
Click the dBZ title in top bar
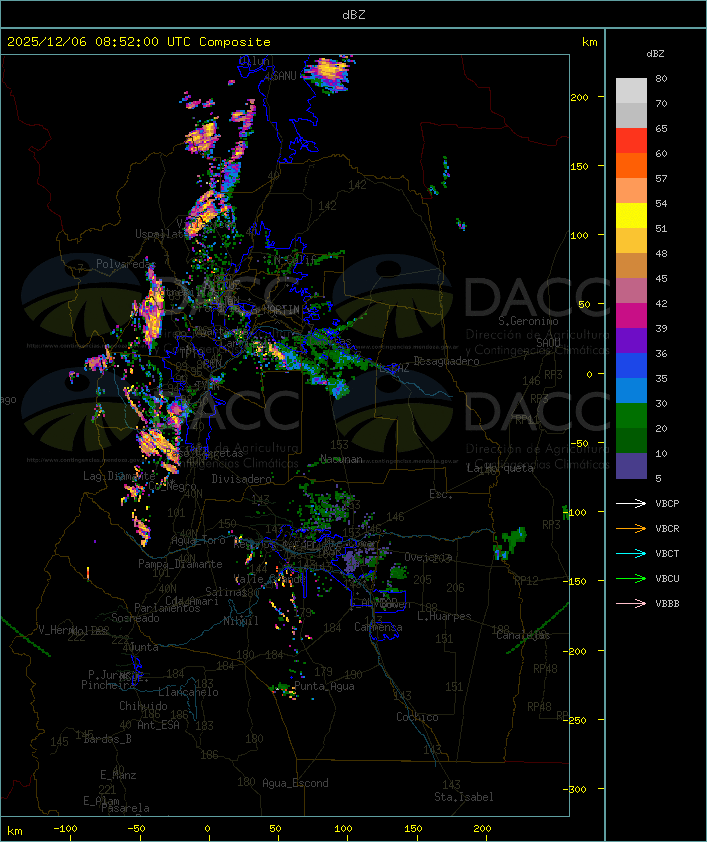354,14
